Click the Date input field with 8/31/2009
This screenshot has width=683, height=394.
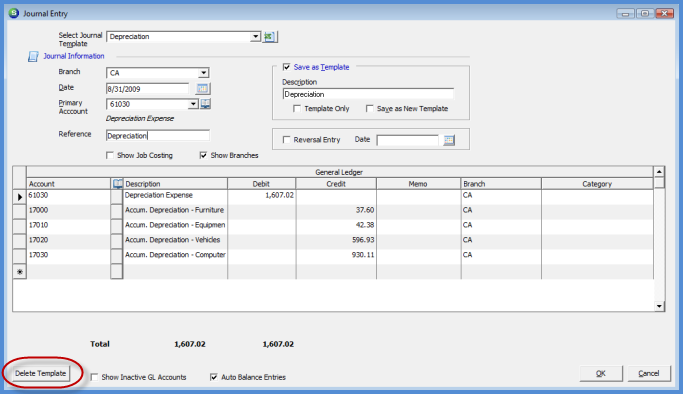pyautogui.click(x=147, y=89)
